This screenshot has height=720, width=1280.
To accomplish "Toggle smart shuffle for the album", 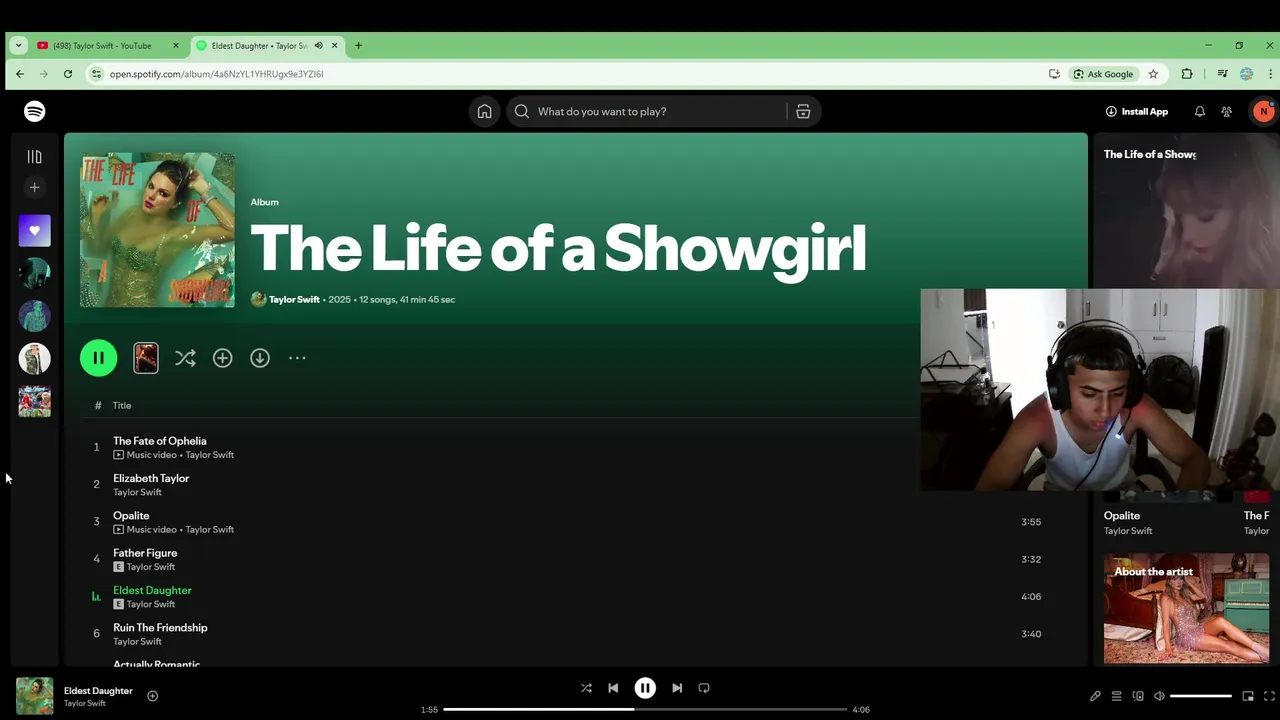I will (x=185, y=358).
